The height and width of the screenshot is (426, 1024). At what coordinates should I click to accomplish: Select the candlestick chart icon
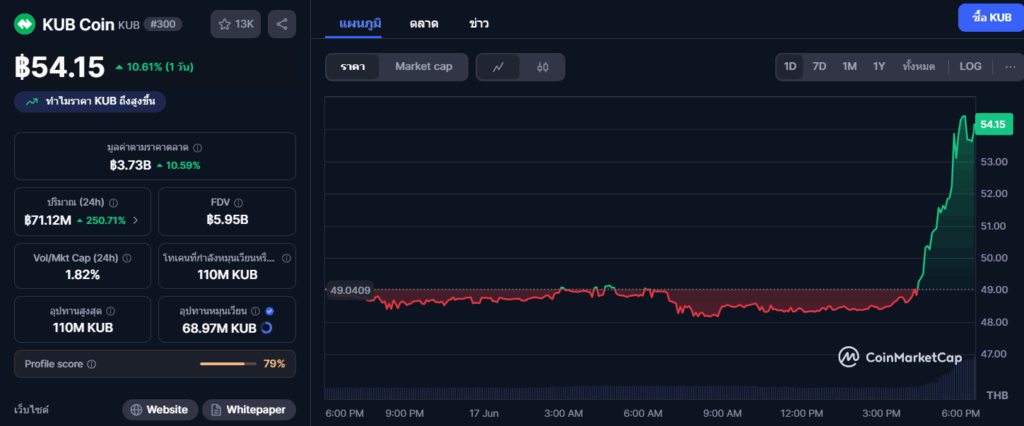[x=543, y=67]
